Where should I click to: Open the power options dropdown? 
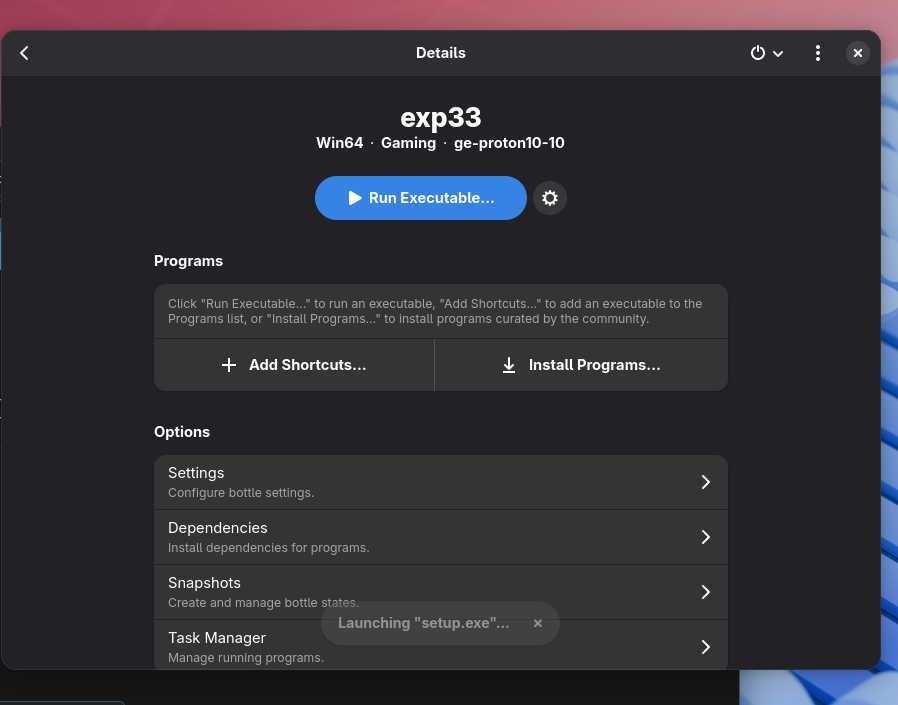tap(767, 53)
